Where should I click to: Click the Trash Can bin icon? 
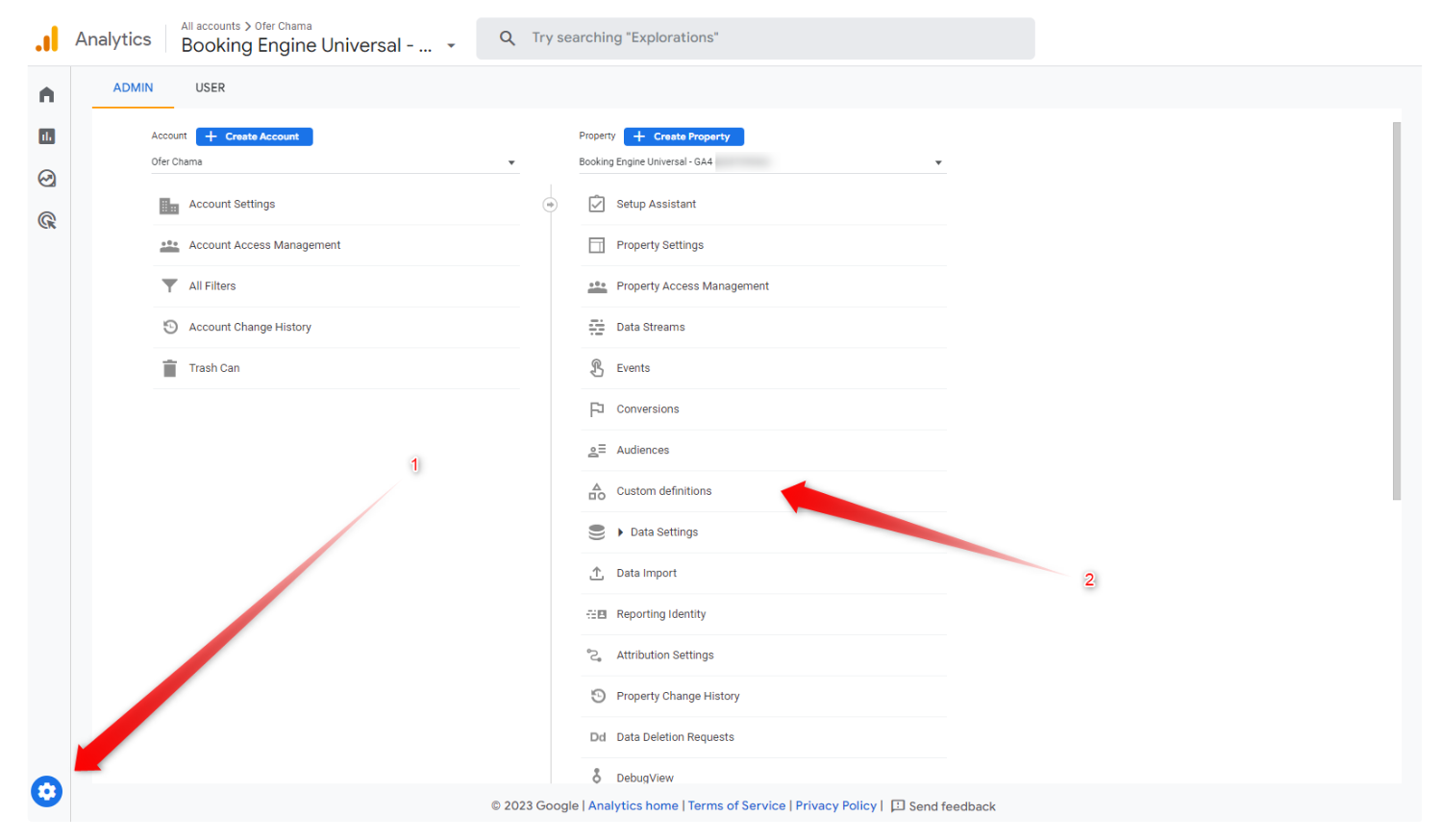[169, 368]
